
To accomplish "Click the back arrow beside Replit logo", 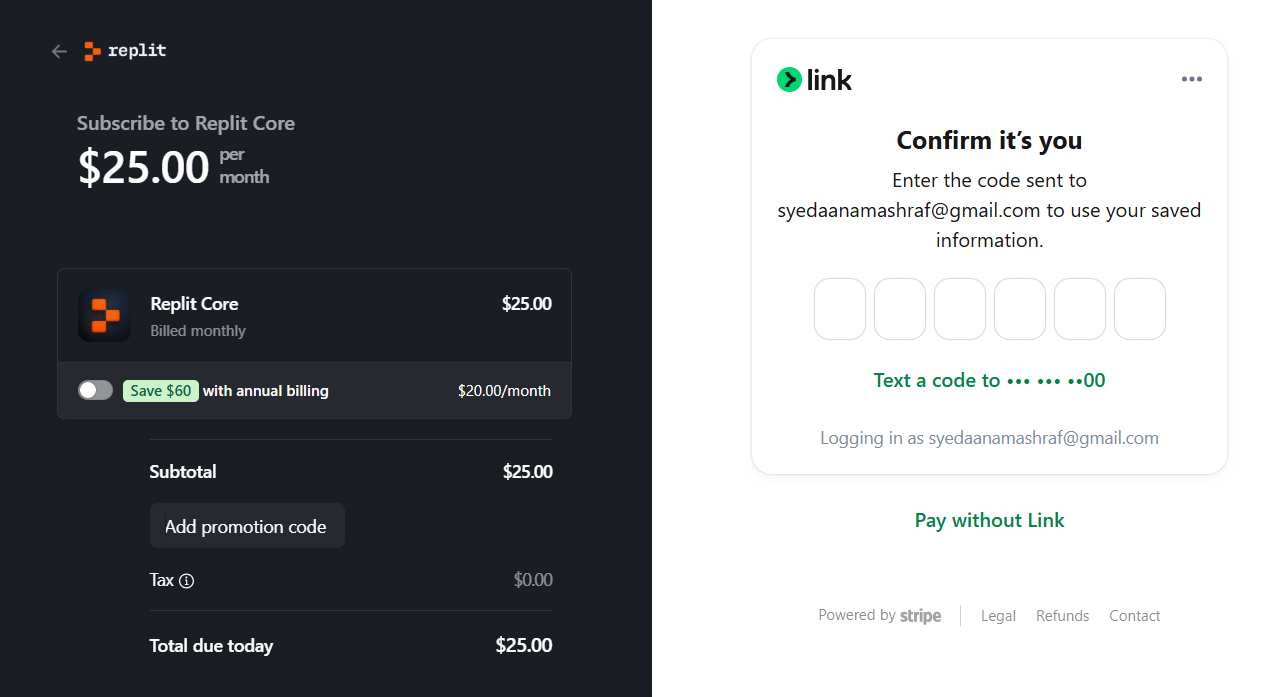I will (x=60, y=51).
